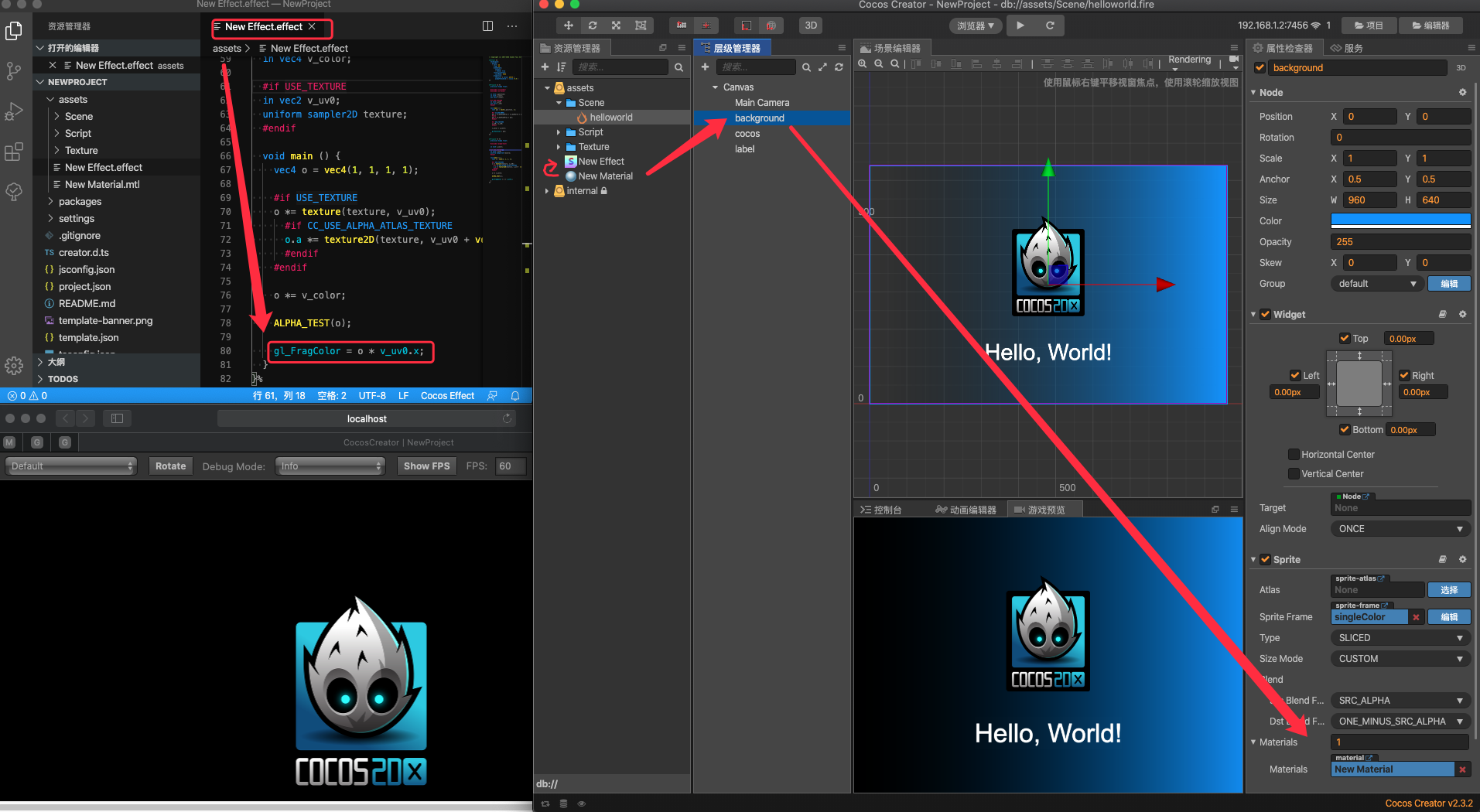Open the node Color swatch picker
Viewport: 1480px width, 812px height.
[x=1400, y=221]
